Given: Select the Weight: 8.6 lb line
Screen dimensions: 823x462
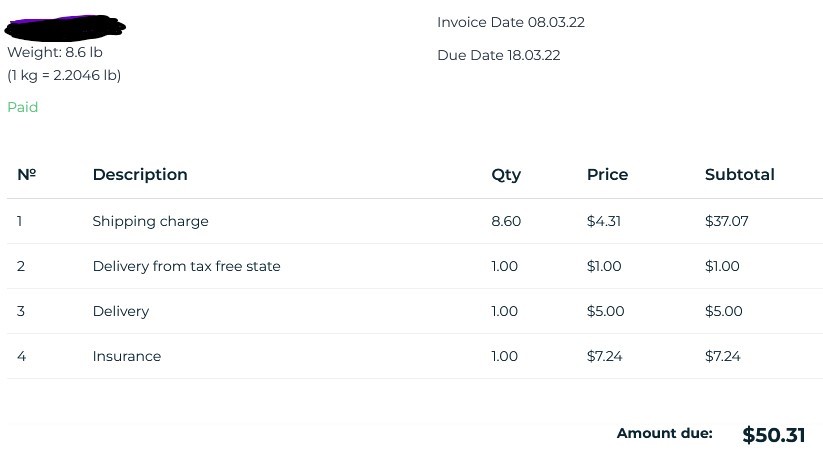Looking at the screenshot, I should coord(55,52).
